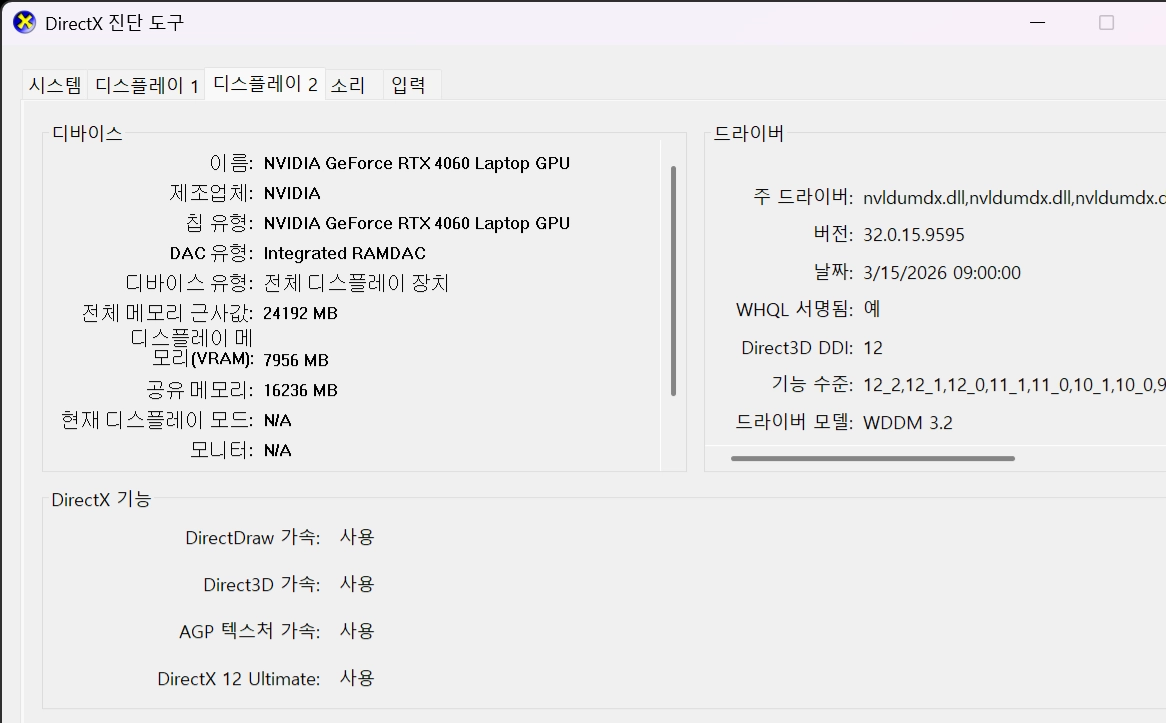The image size is (1166, 723).
Task: Maximize the DirectX diagnostic tool window
Action: (x=1107, y=23)
